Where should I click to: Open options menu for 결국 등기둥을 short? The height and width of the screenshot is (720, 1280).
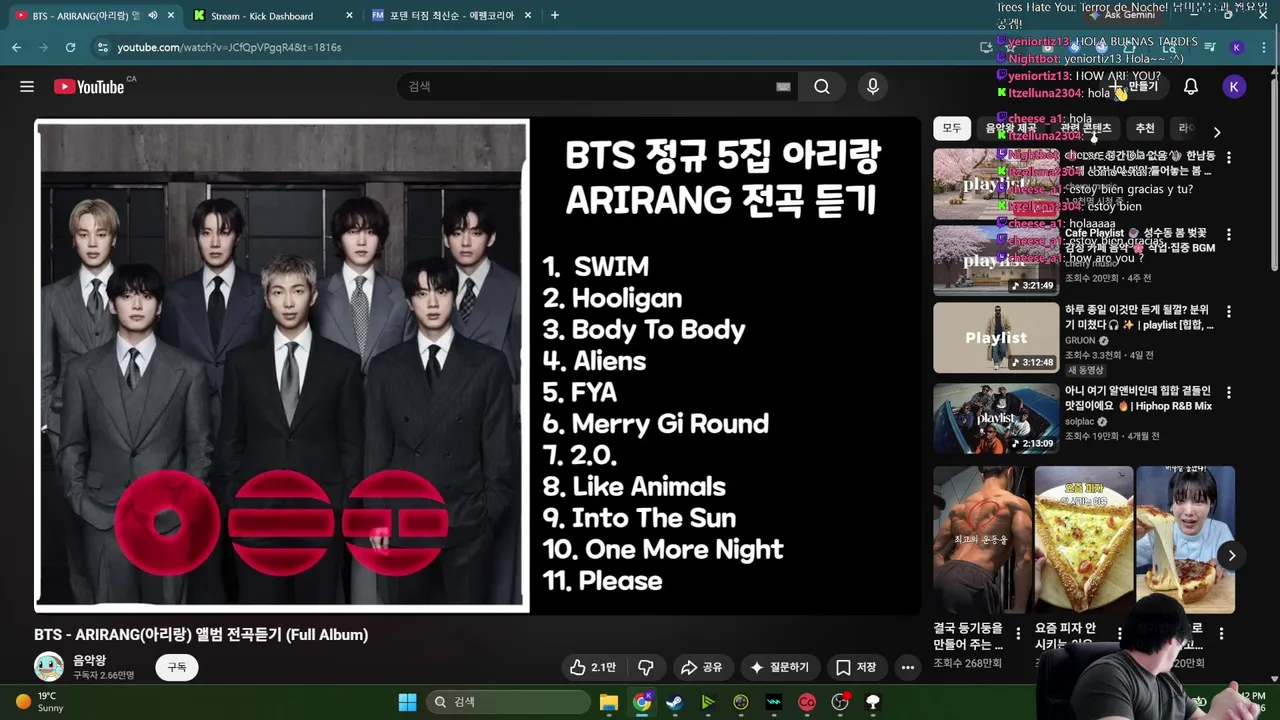click(1018, 633)
